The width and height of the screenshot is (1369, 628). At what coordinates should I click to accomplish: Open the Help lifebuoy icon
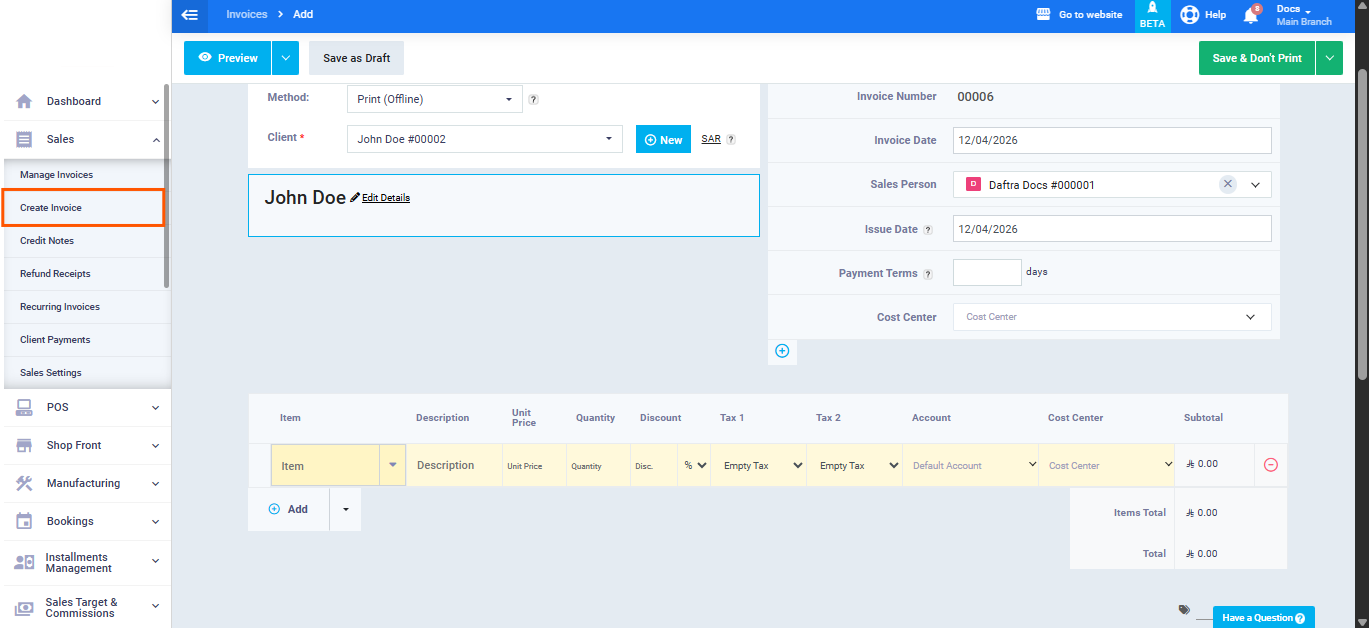(1189, 15)
